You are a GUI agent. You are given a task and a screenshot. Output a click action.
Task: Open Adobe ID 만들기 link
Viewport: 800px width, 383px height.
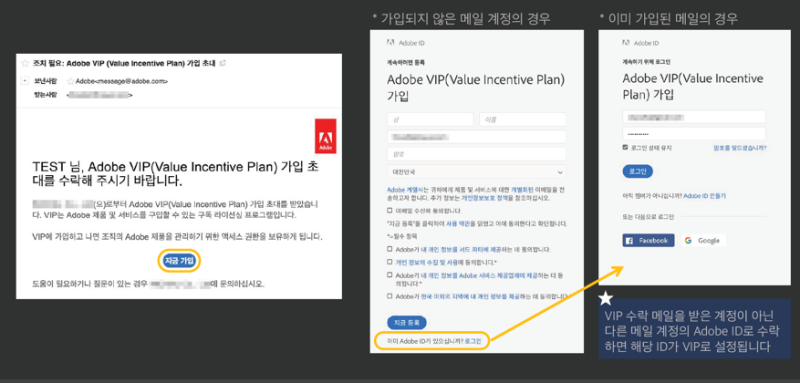(x=705, y=195)
